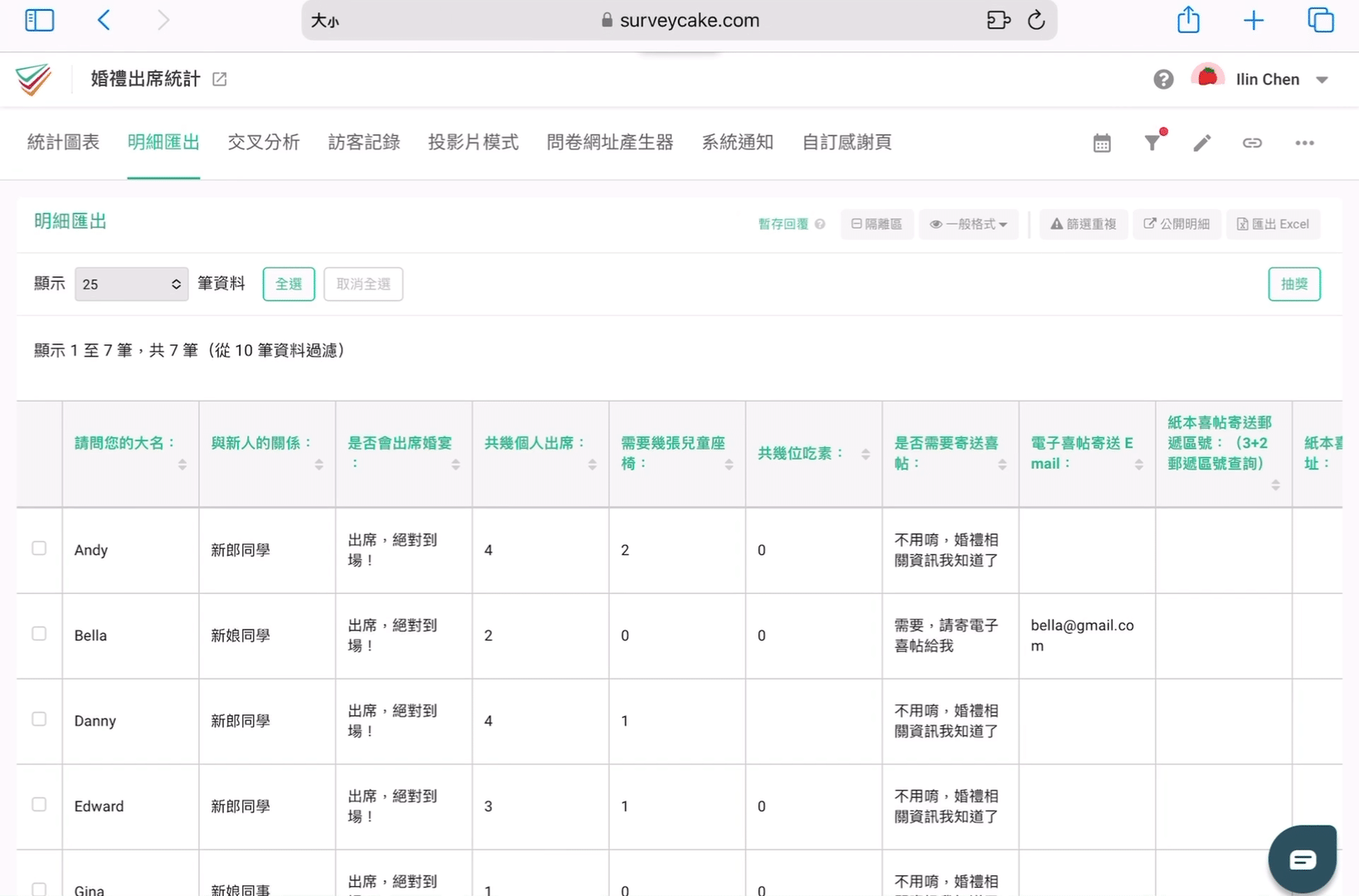
Task: Select the checkbox for Andy's row
Action: pyautogui.click(x=39, y=548)
